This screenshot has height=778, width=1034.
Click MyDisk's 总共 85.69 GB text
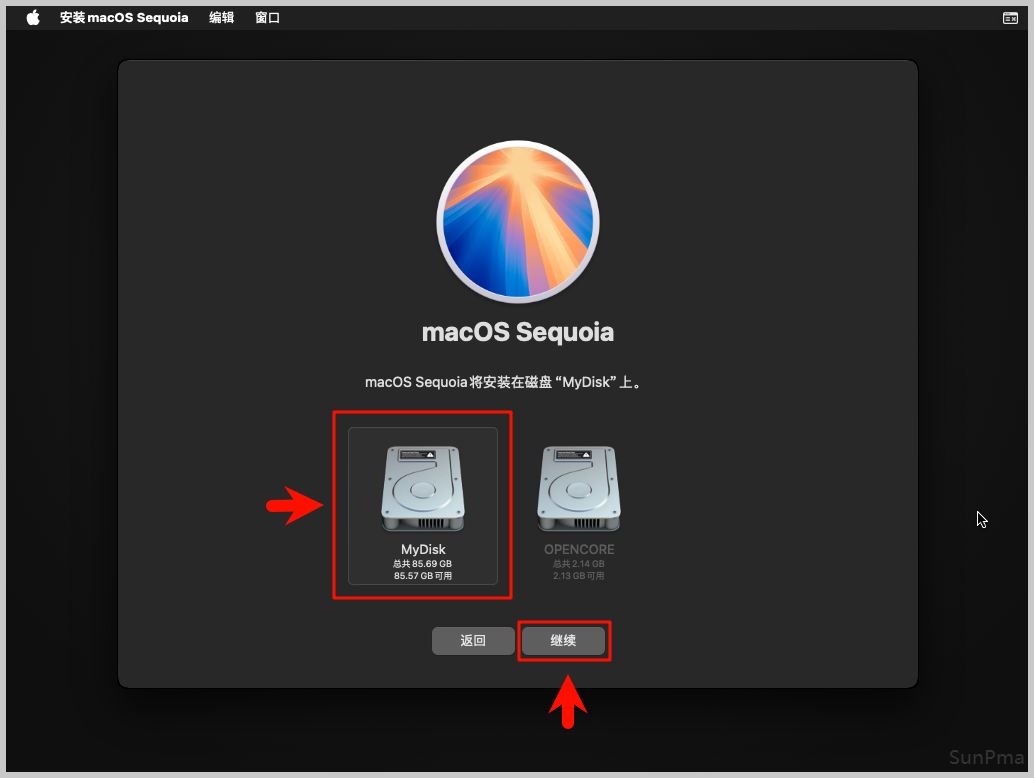coord(423,564)
